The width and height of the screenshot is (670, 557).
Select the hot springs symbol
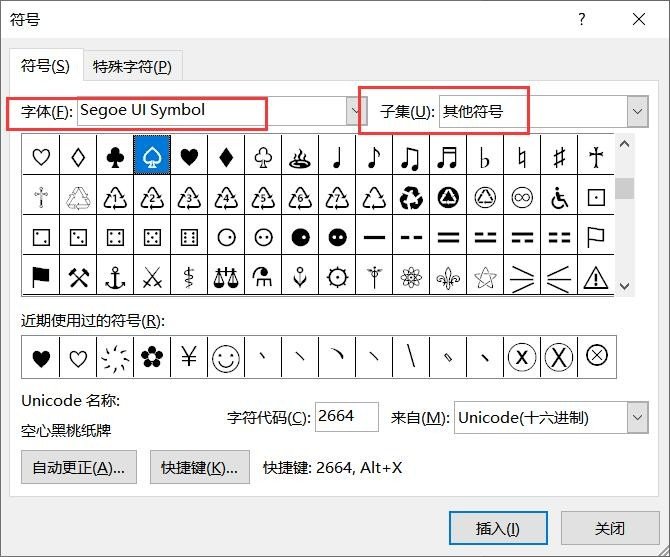coord(300,156)
